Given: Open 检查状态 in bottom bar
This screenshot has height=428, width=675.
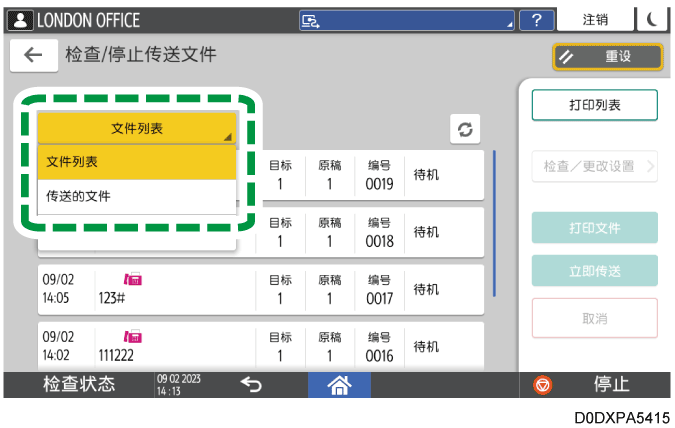Looking at the screenshot, I should point(79,384).
